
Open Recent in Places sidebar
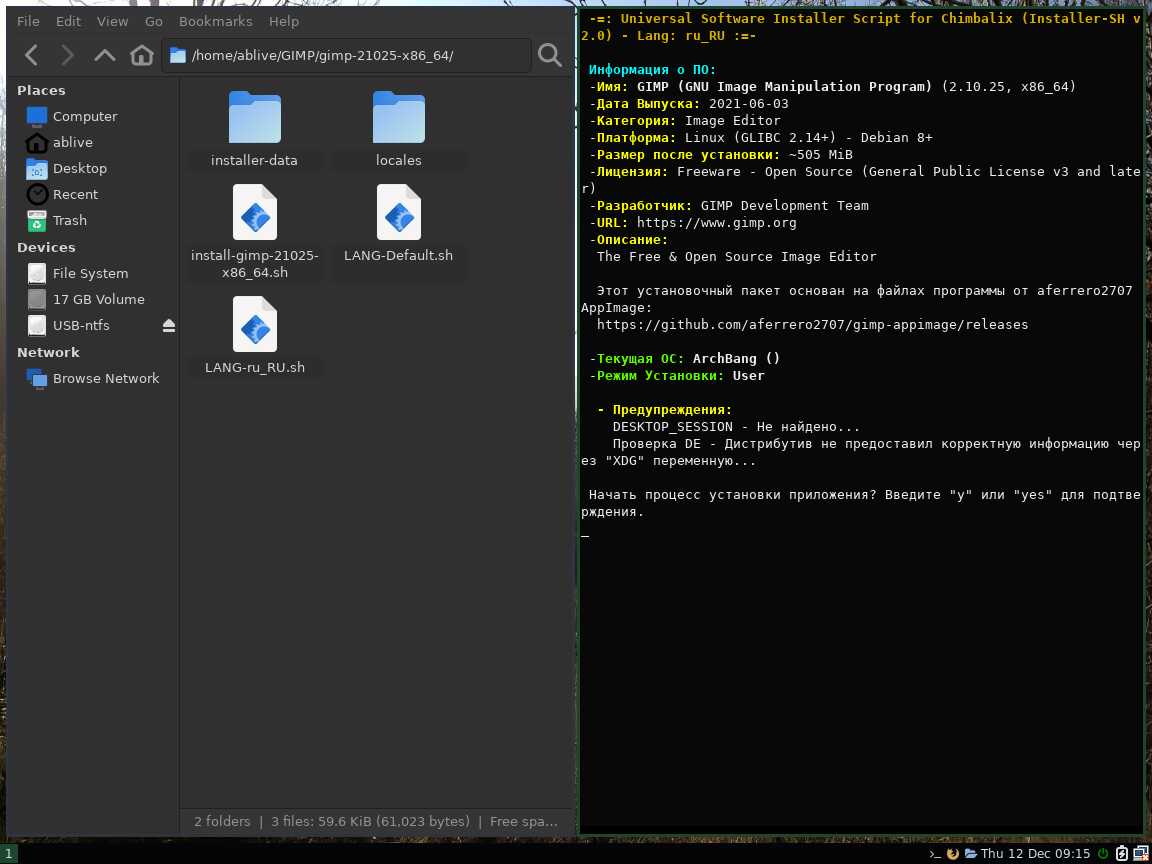(75, 194)
